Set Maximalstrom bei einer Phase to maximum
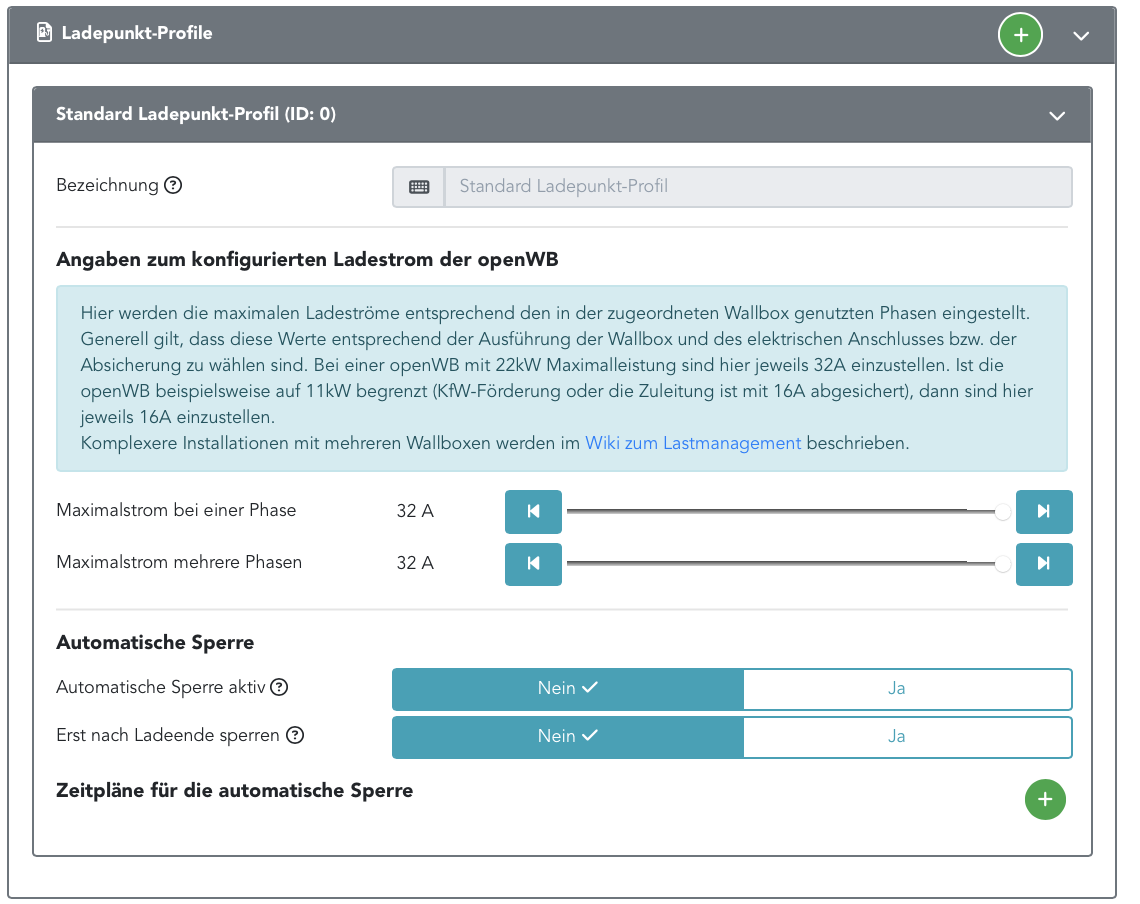This screenshot has width=1140, height=904. [1043, 512]
